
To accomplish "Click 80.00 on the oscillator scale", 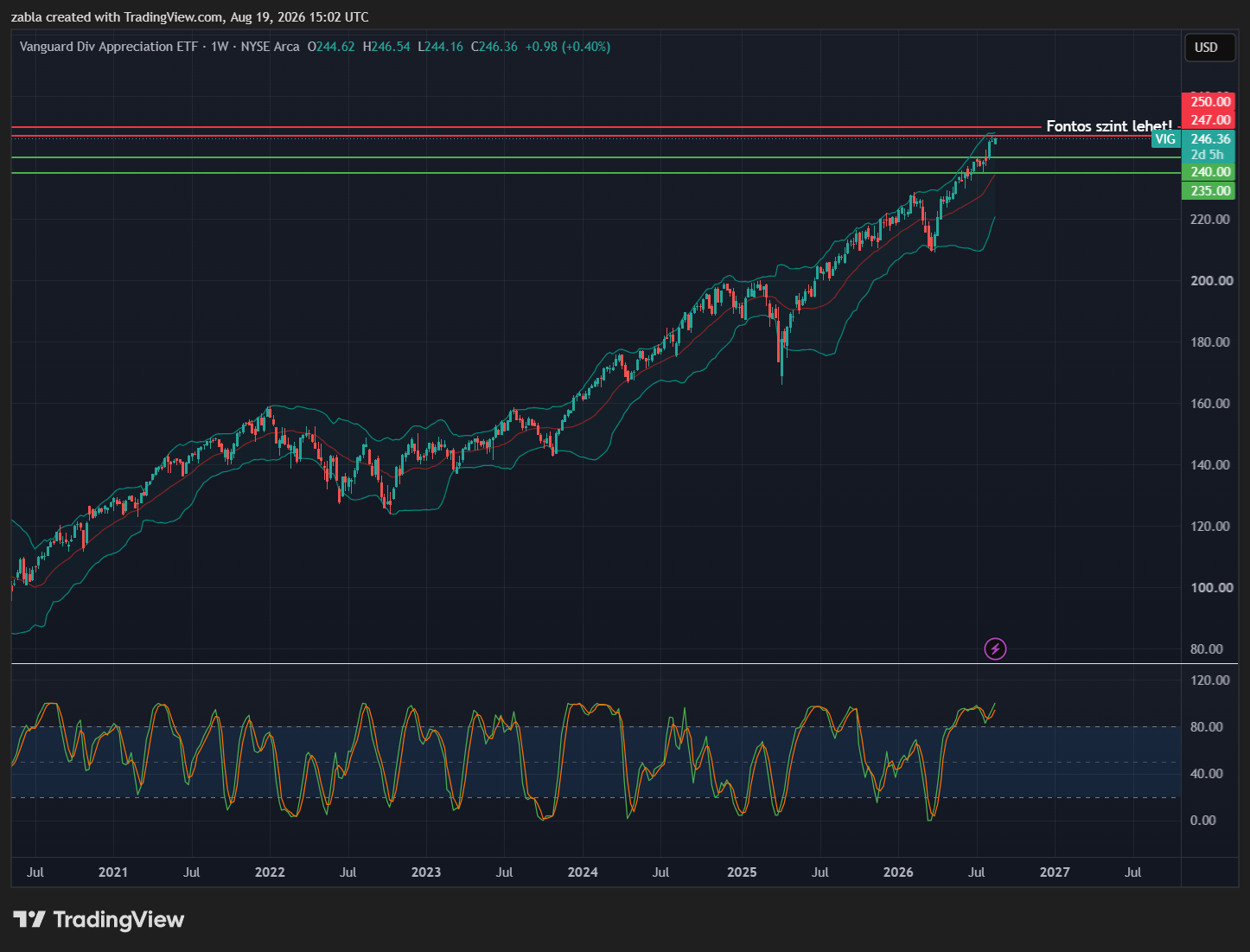I will [x=1207, y=727].
